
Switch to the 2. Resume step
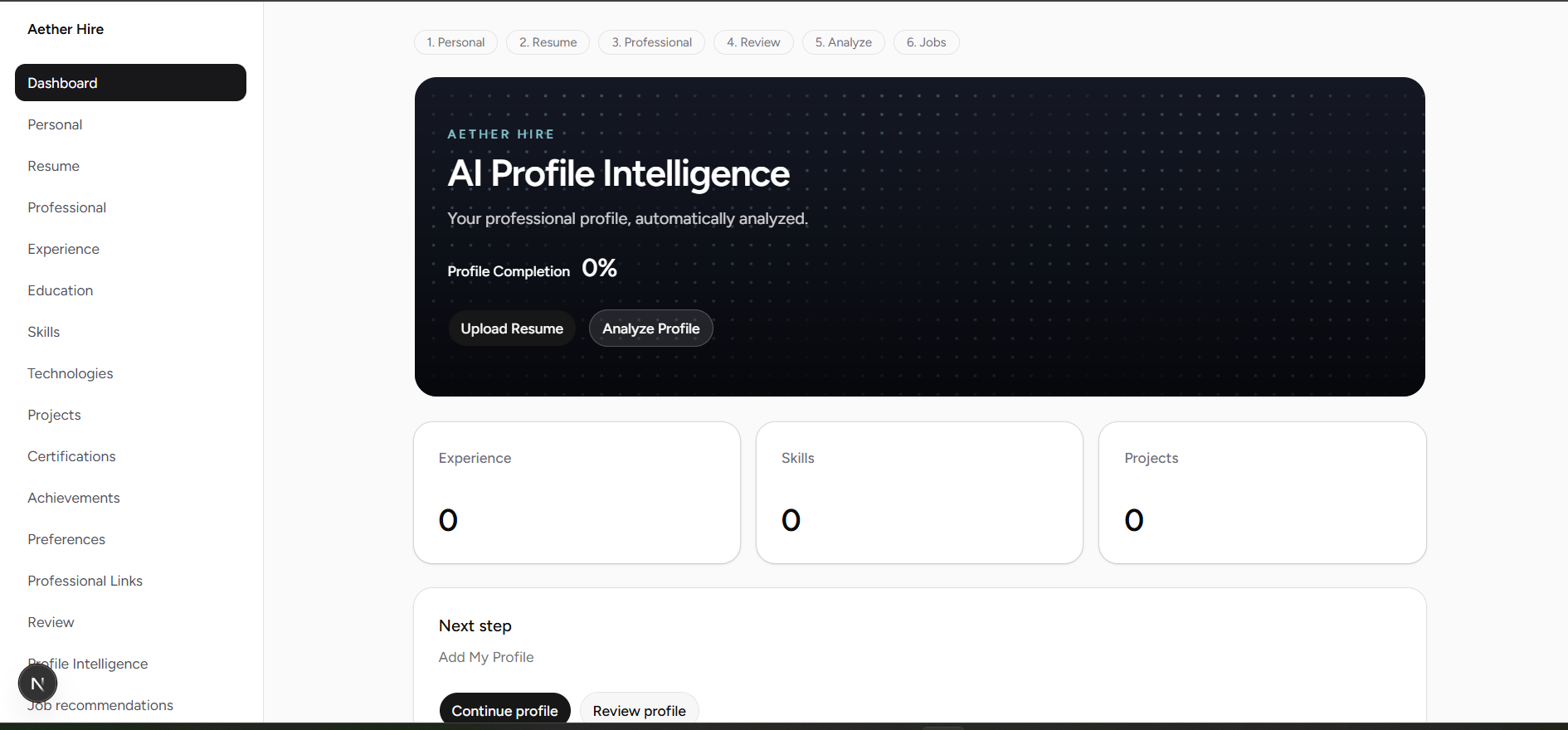click(x=548, y=42)
